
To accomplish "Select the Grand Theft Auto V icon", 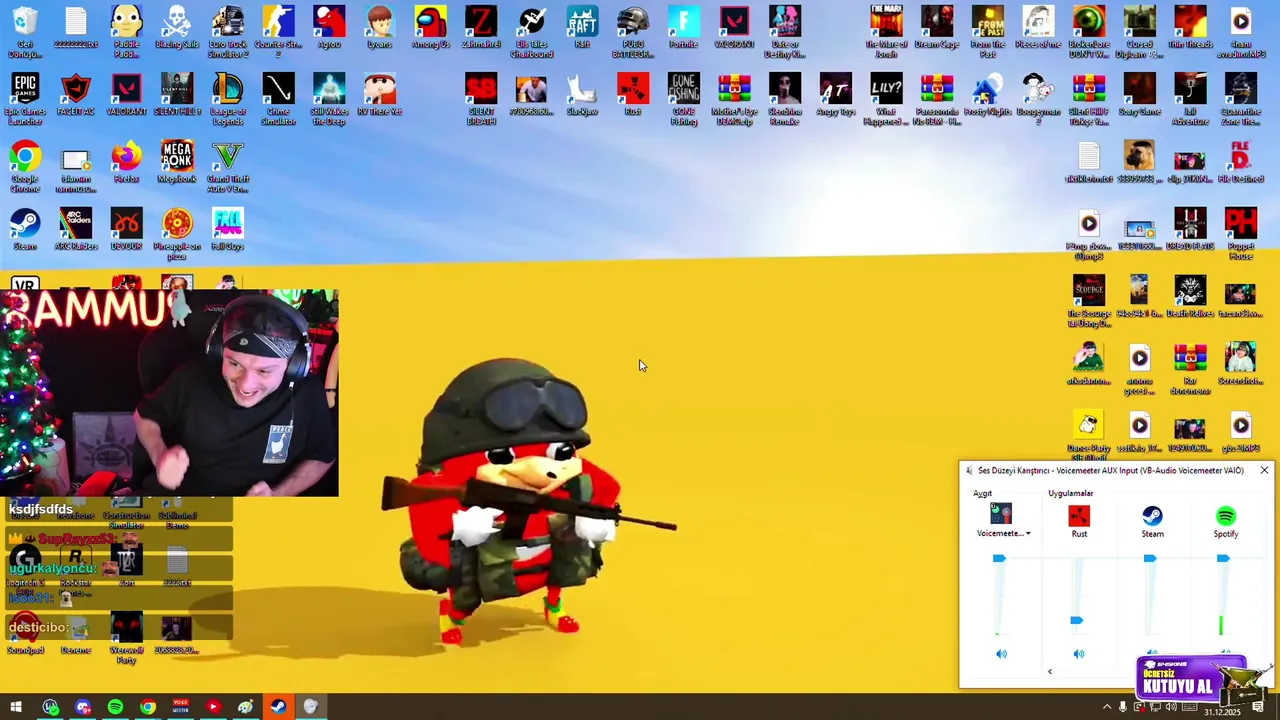I will tap(228, 167).
